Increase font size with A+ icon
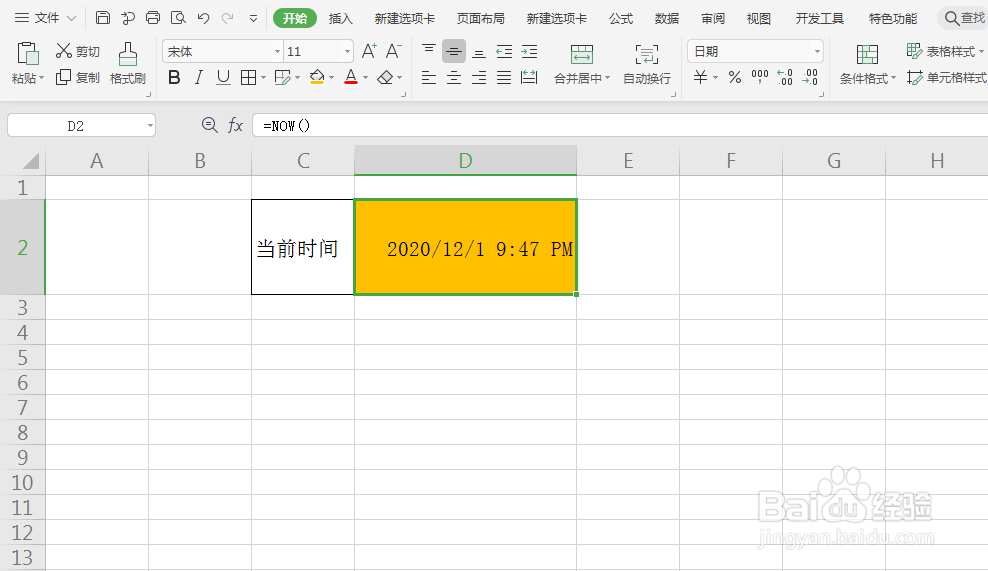The image size is (988, 571). click(369, 51)
